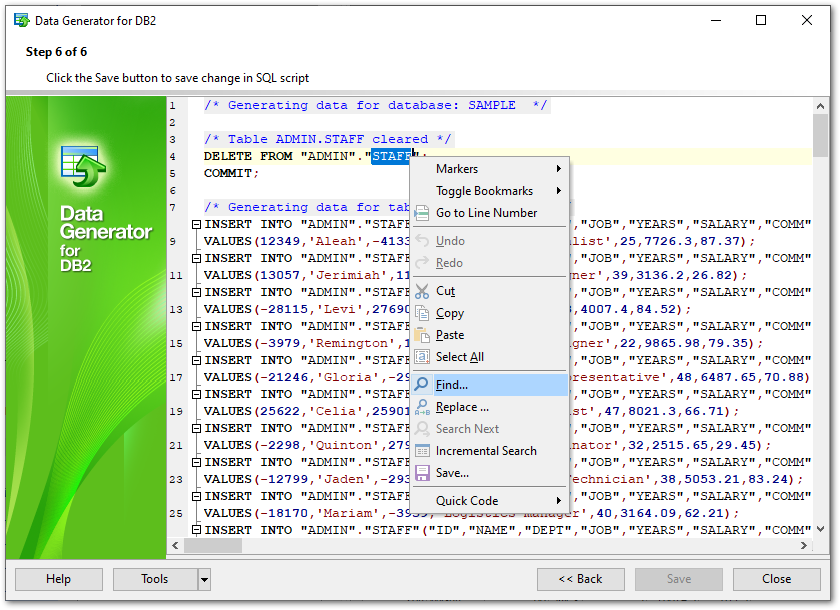Viewport: 840px width, 610px height.
Task: Choose Paste in the context menu
Action: (x=489, y=335)
